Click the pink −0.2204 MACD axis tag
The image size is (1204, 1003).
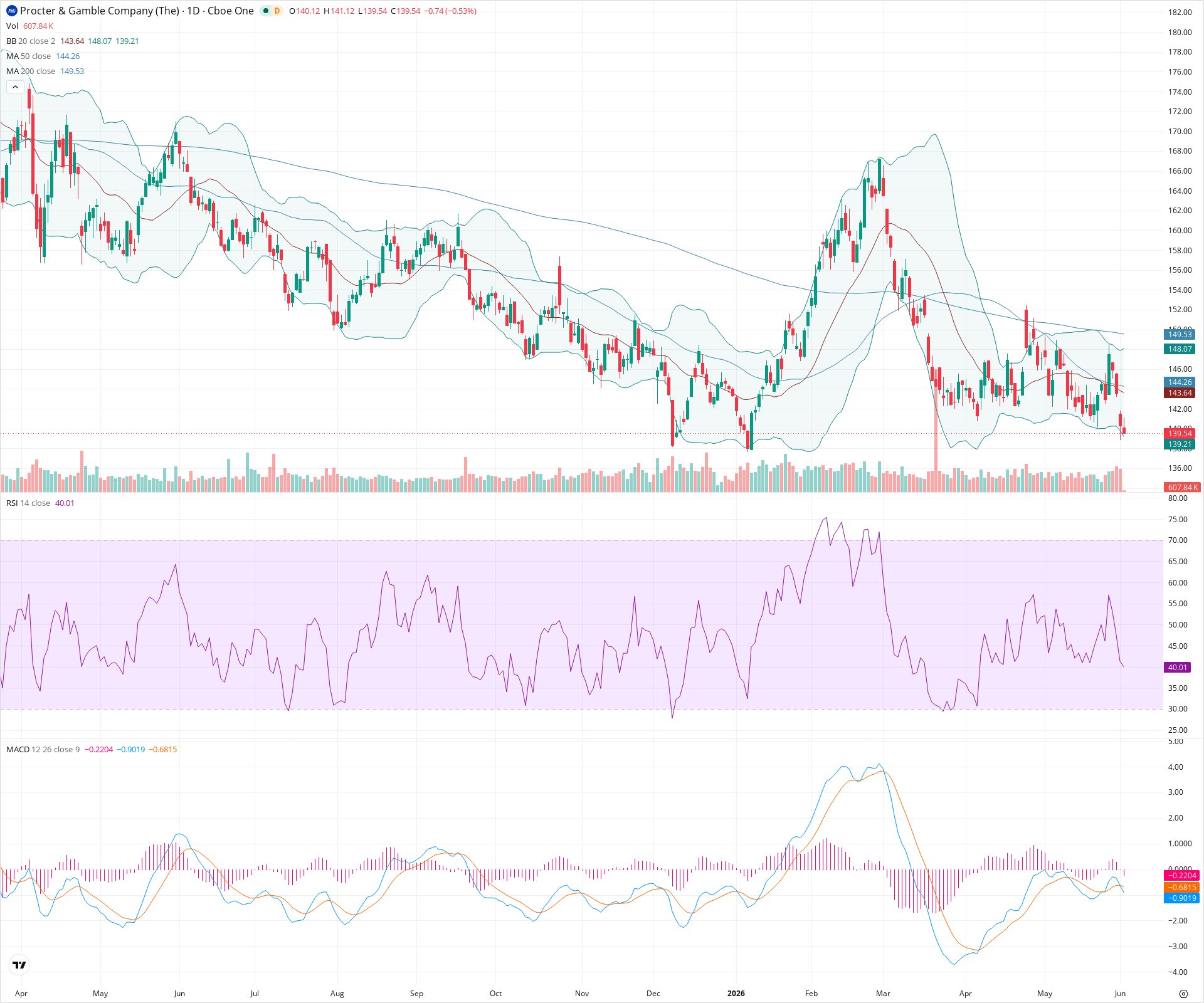point(1182,876)
